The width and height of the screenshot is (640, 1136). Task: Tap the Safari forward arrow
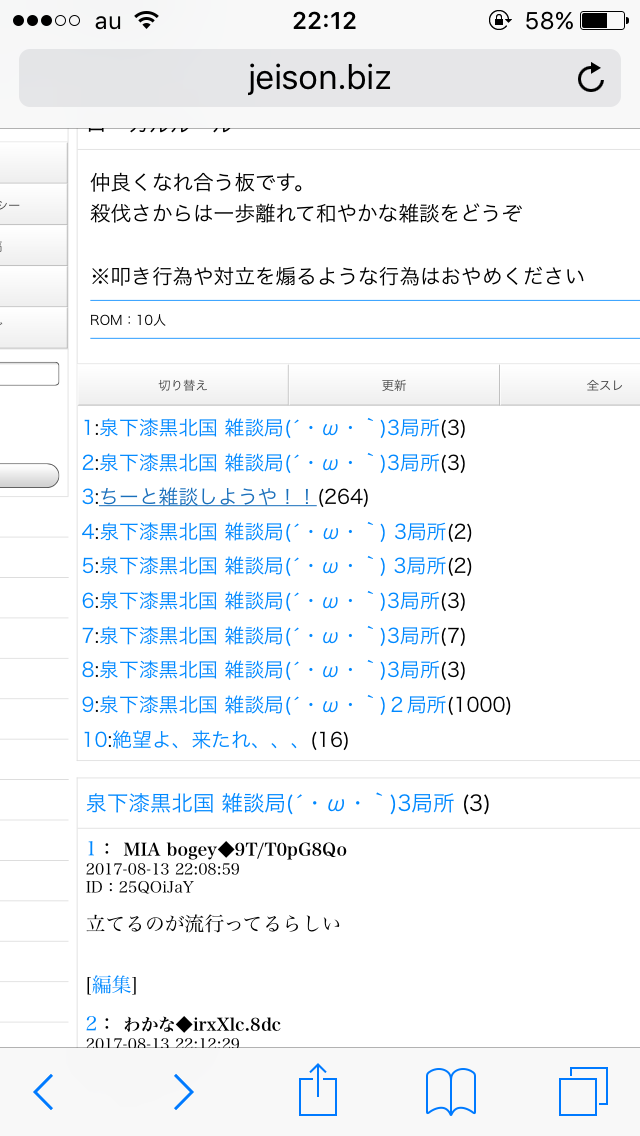click(x=183, y=1091)
